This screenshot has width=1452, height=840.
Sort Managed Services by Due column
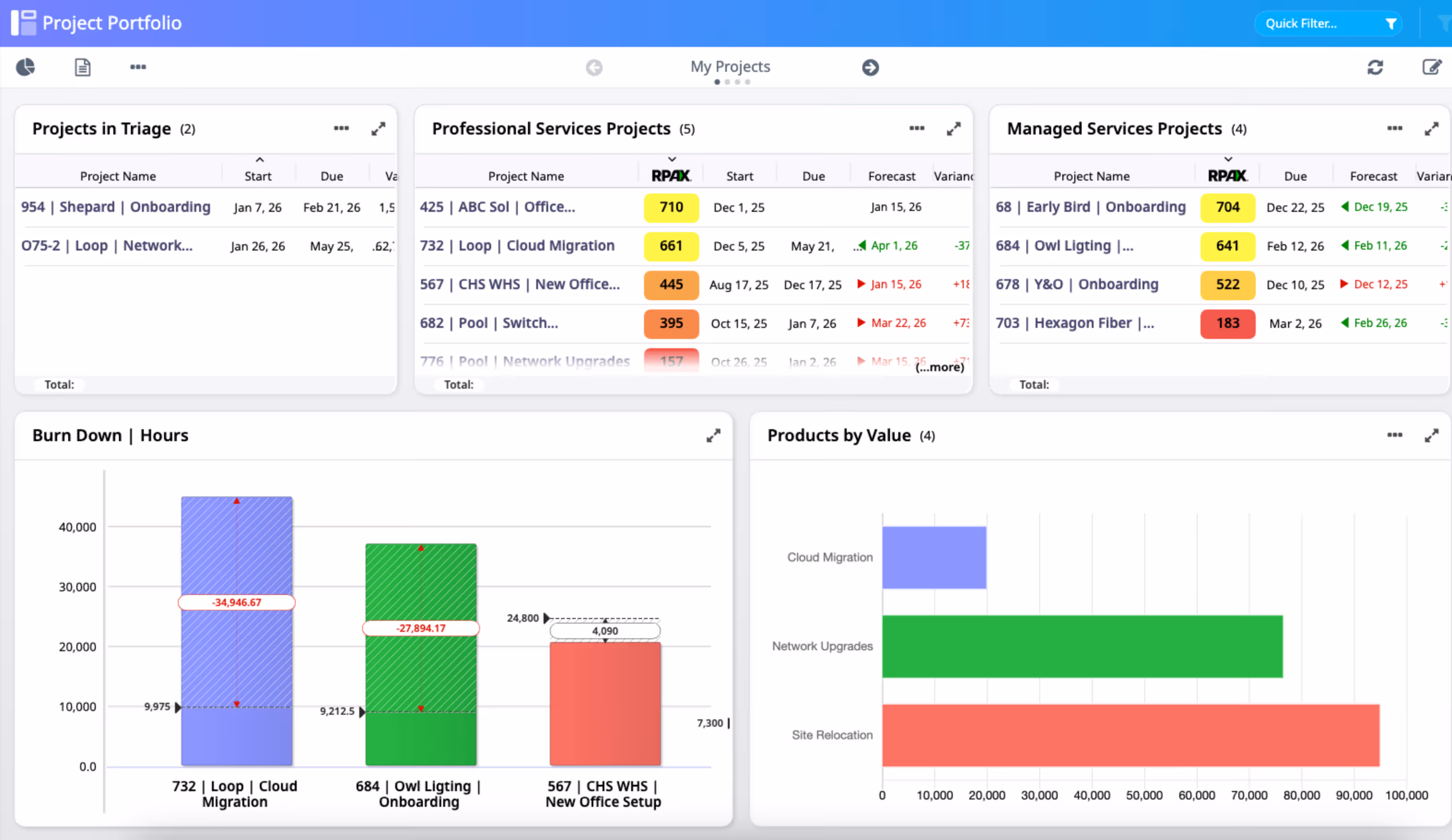pos(1295,176)
